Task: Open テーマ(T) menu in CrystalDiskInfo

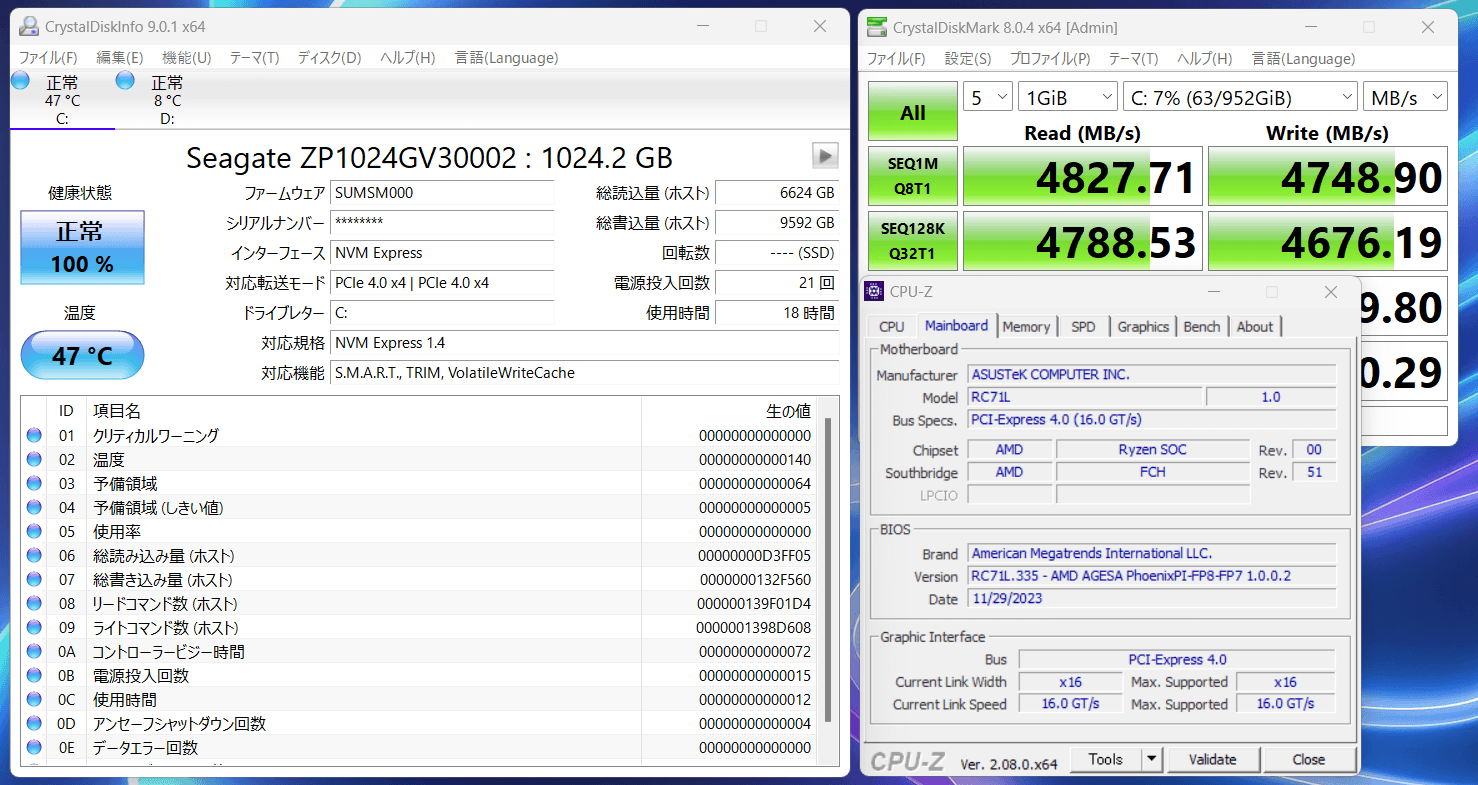Action: (x=254, y=58)
